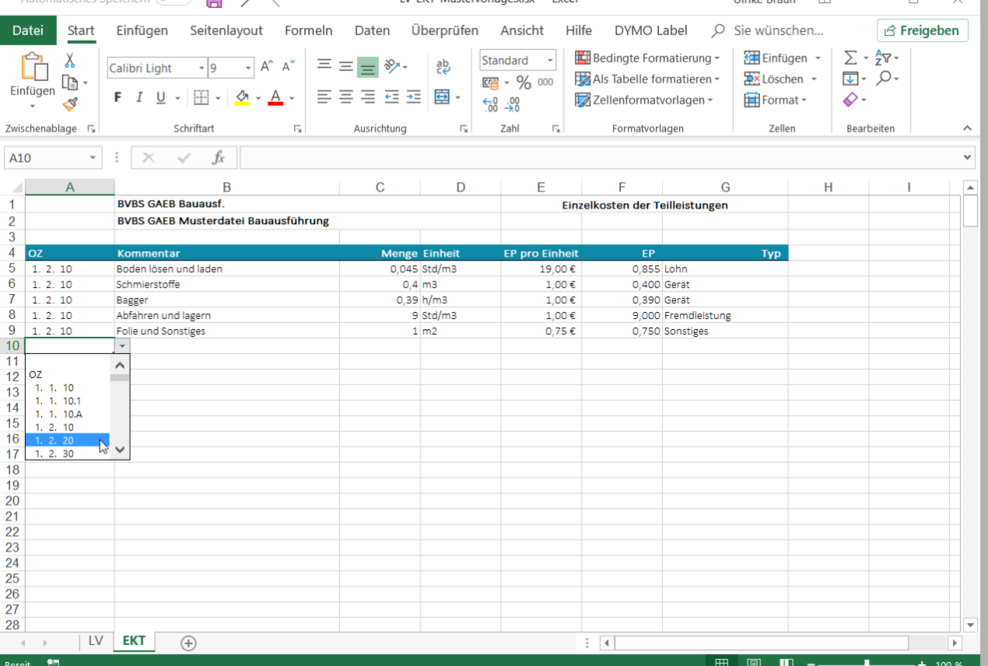The image size is (988, 666).
Task: Click the insert function fx icon
Action: (x=218, y=158)
